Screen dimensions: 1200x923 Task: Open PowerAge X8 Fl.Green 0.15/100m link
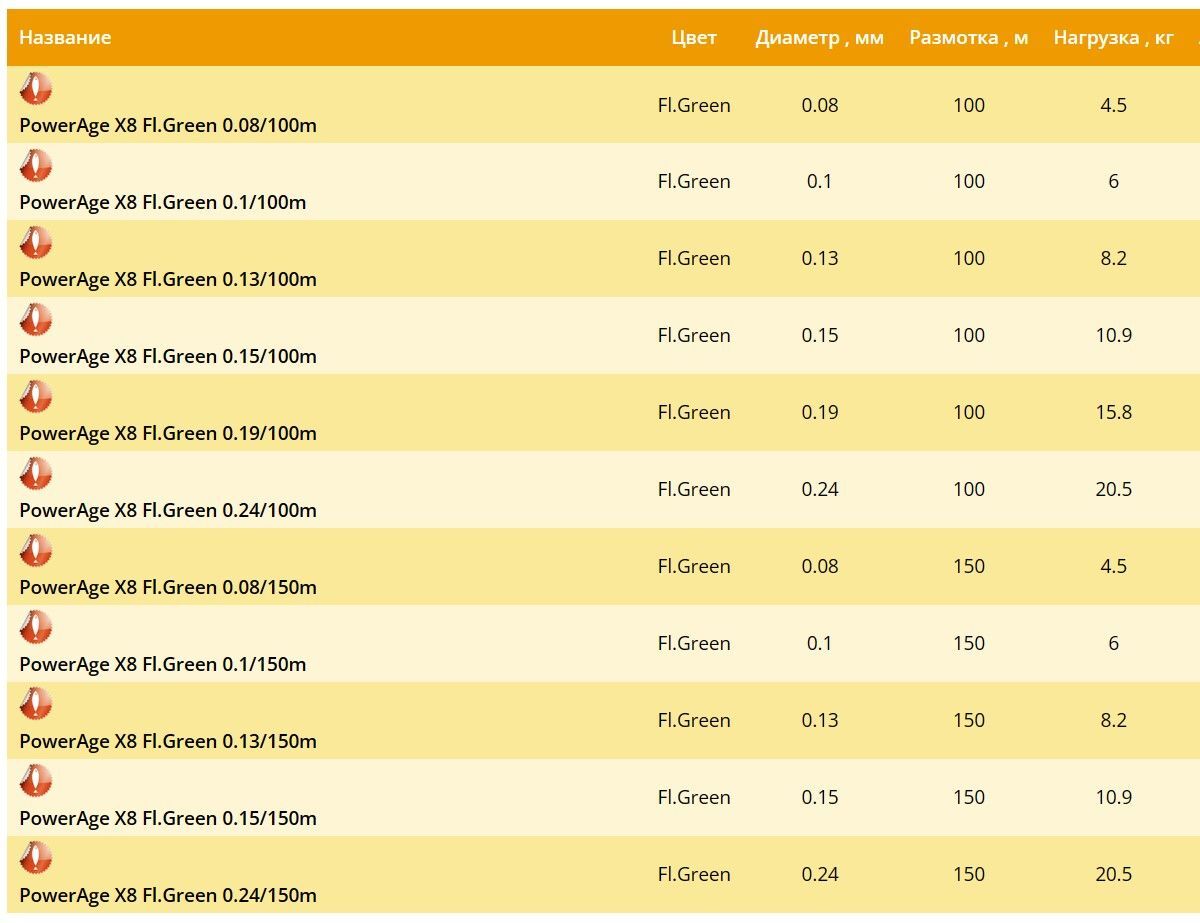click(168, 357)
